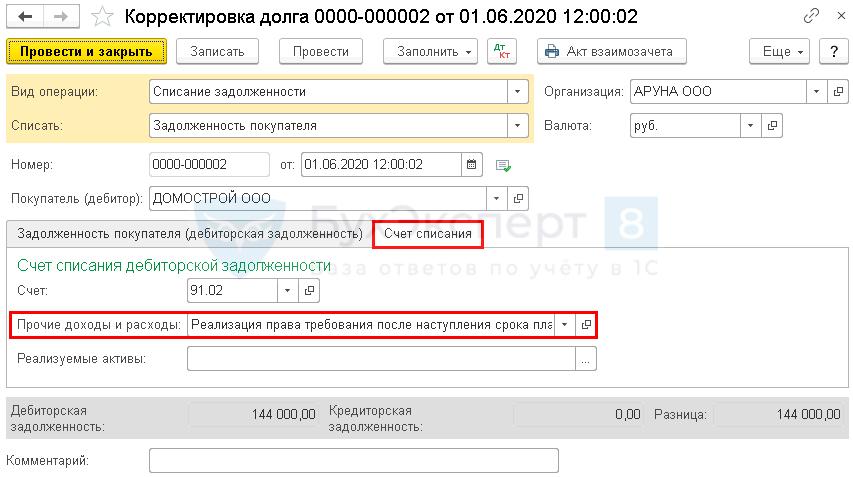Open calendar picker for document date
The image size is (853, 477).
click(x=472, y=164)
